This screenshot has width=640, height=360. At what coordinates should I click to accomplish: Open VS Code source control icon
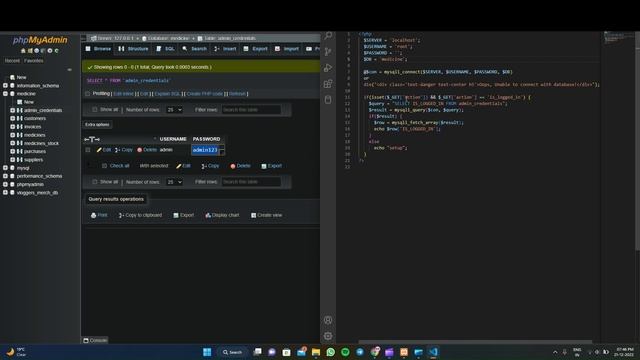point(328,52)
